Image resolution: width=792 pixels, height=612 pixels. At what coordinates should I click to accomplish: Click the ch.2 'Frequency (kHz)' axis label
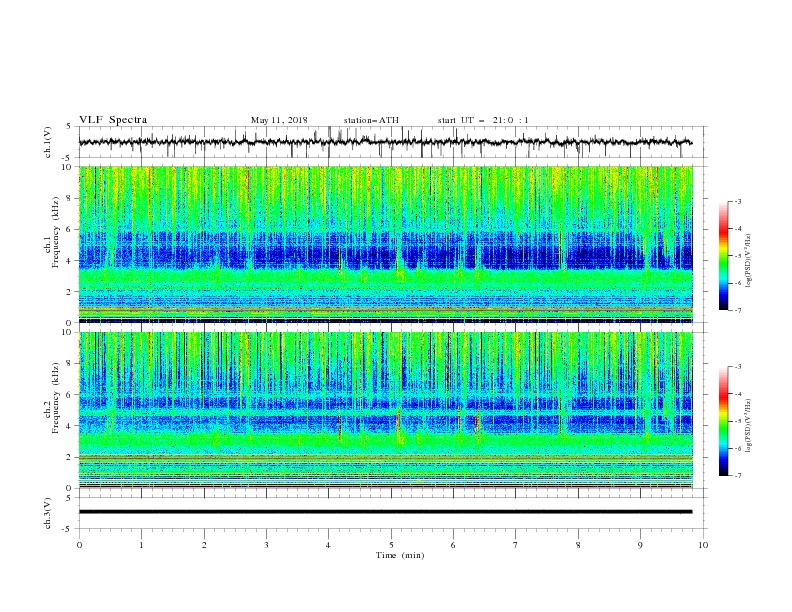point(55,398)
